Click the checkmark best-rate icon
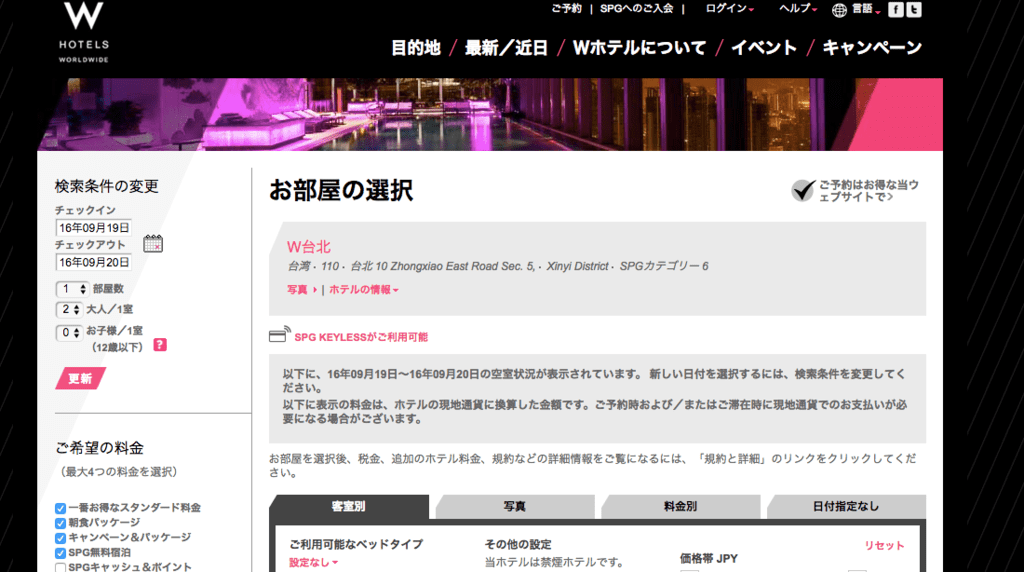 point(803,190)
